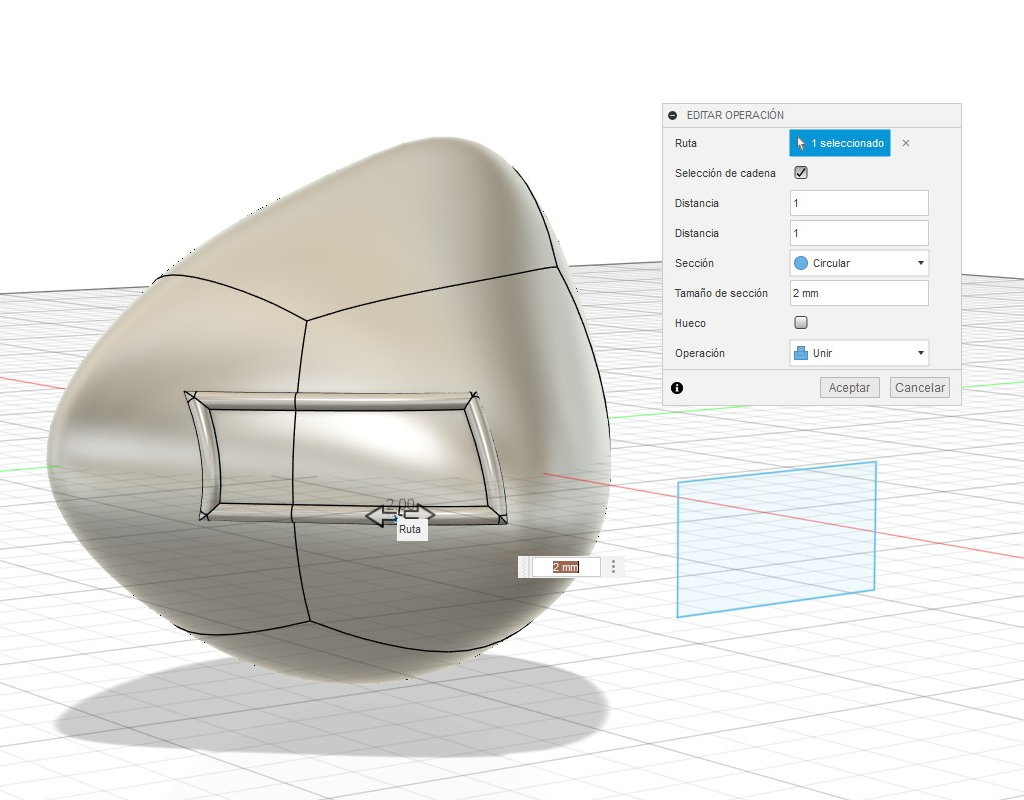Click the upper Distancia input field
1024x800 pixels.
(858, 203)
